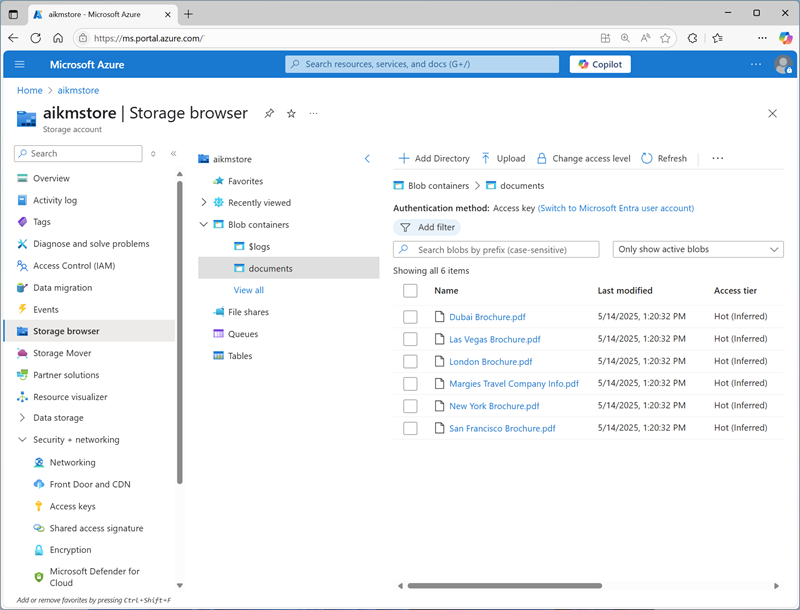Click Switch to Microsoft Entra user account link
800x610 pixels.
(615, 208)
